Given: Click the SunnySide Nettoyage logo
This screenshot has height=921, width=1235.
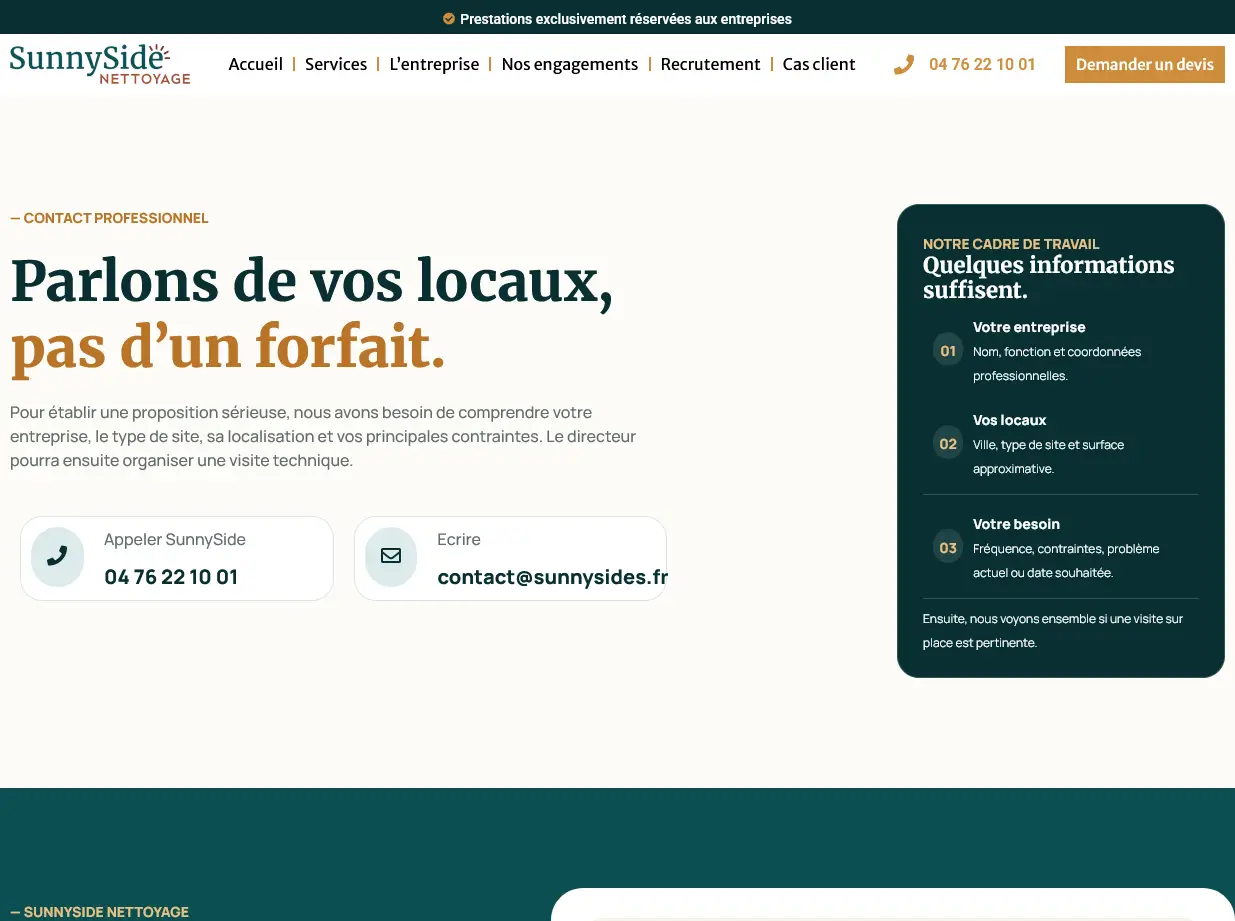Looking at the screenshot, I should point(100,64).
